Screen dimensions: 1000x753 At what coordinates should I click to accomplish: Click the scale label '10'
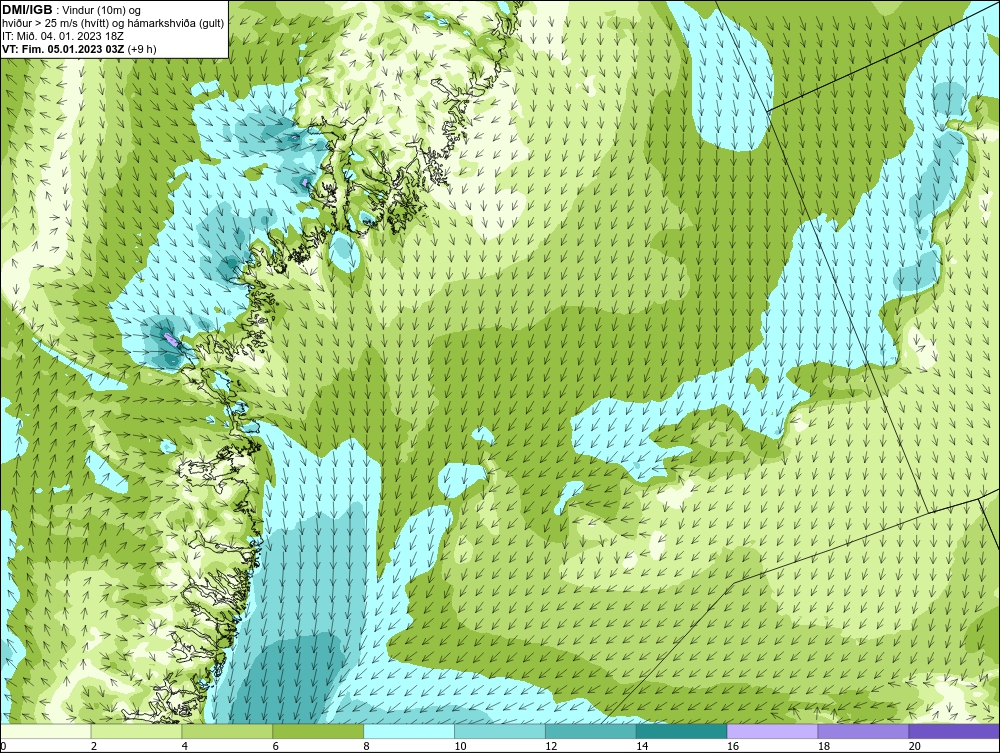point(460,746)
